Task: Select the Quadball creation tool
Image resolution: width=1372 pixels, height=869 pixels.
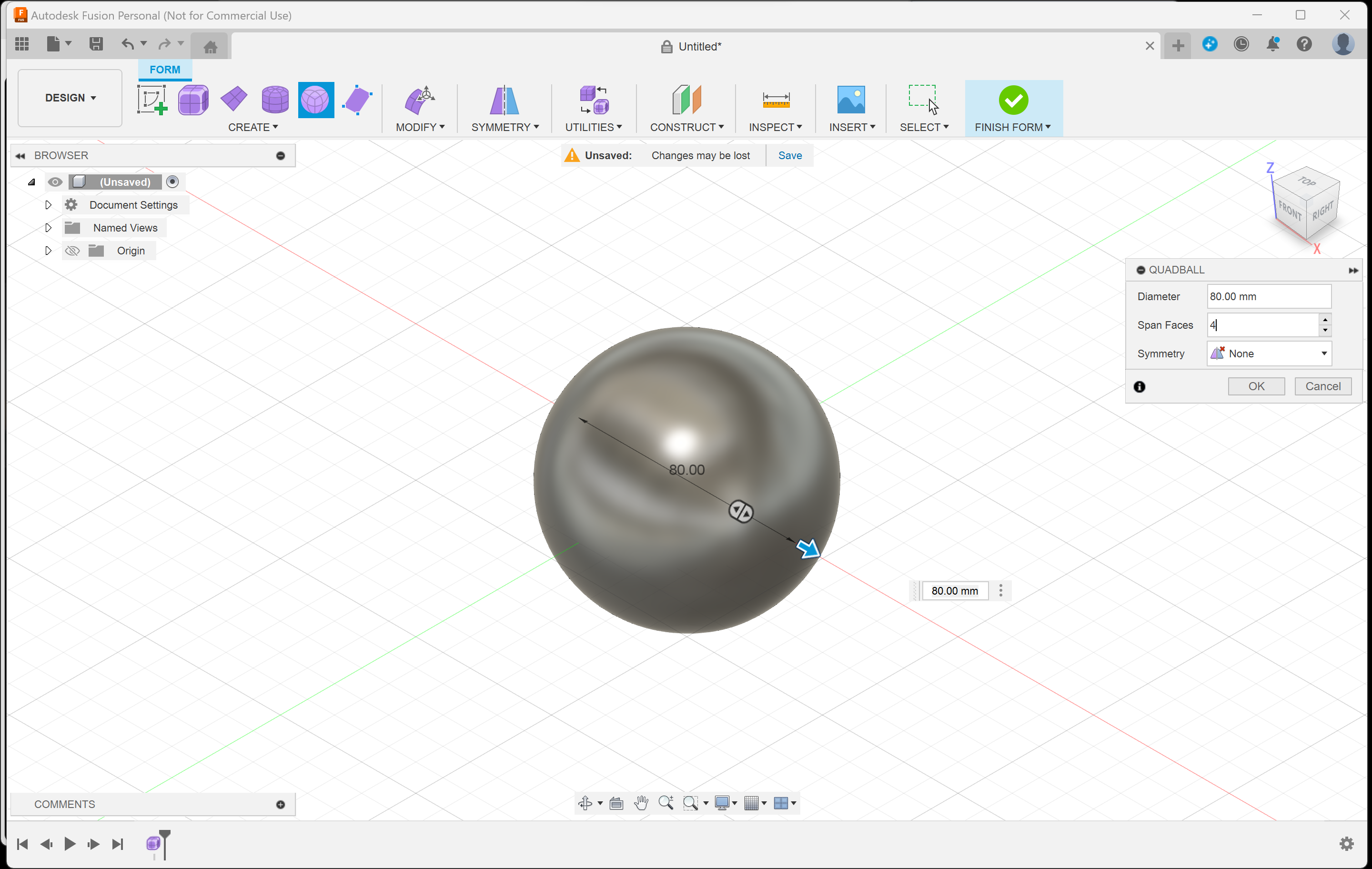Action: tap(316, 100)
